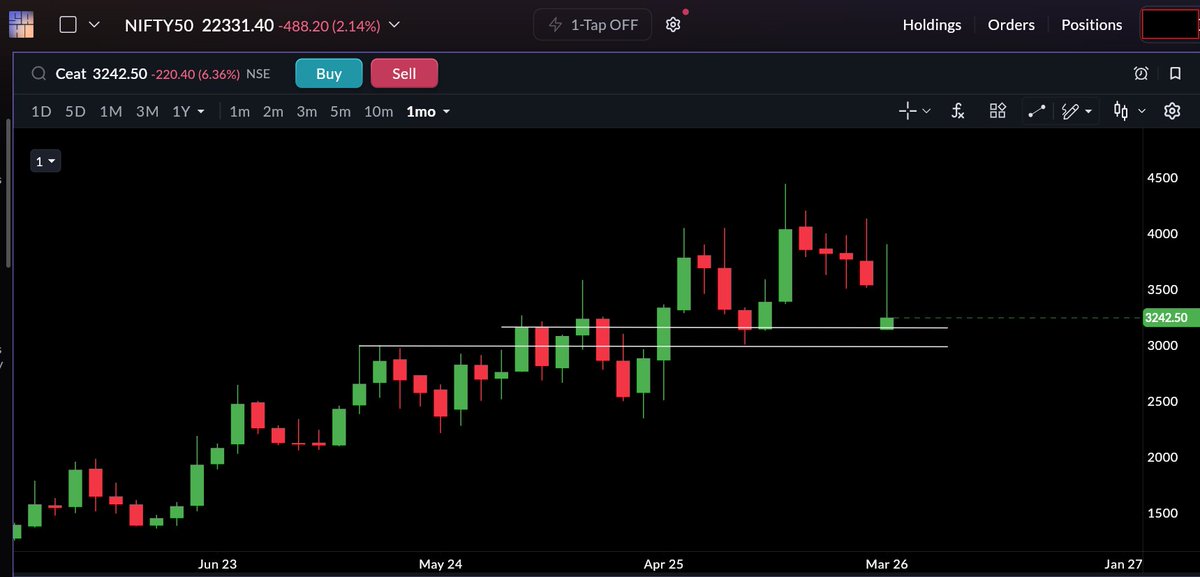Select the upper white horizontal line on chart

pos(724,327)
